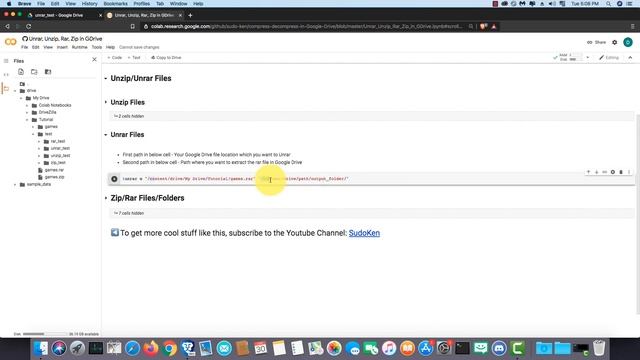Collapse the Unrar Files section

click(106, 134)
